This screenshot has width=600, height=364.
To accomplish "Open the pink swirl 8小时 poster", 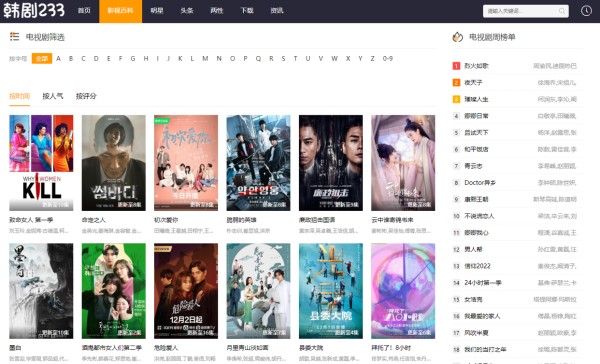I will point(403,291).
